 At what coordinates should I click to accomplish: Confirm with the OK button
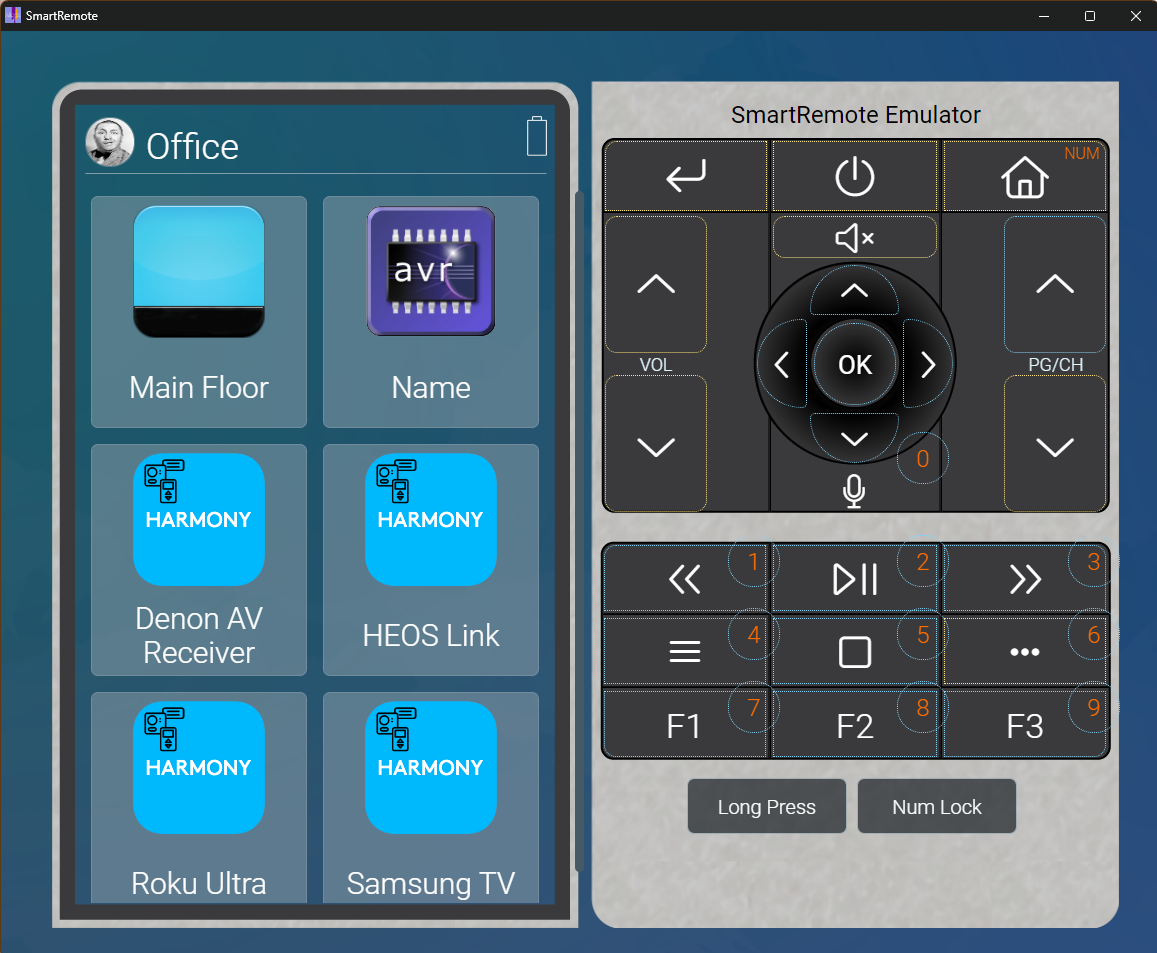(x=854, y=364)
